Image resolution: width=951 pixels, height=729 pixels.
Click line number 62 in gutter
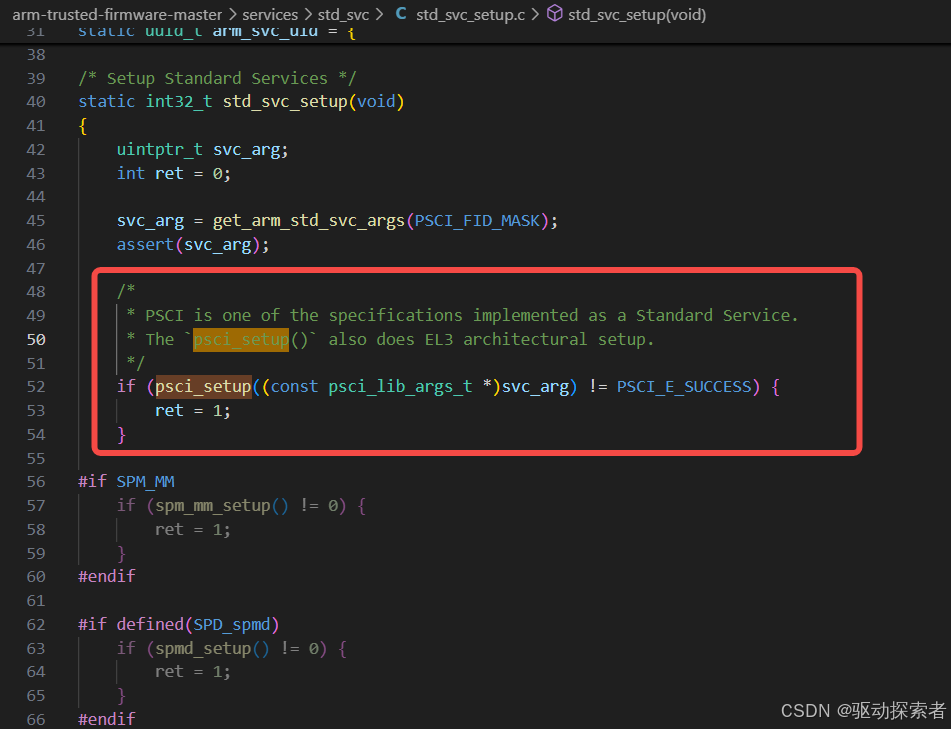(36, 625)
